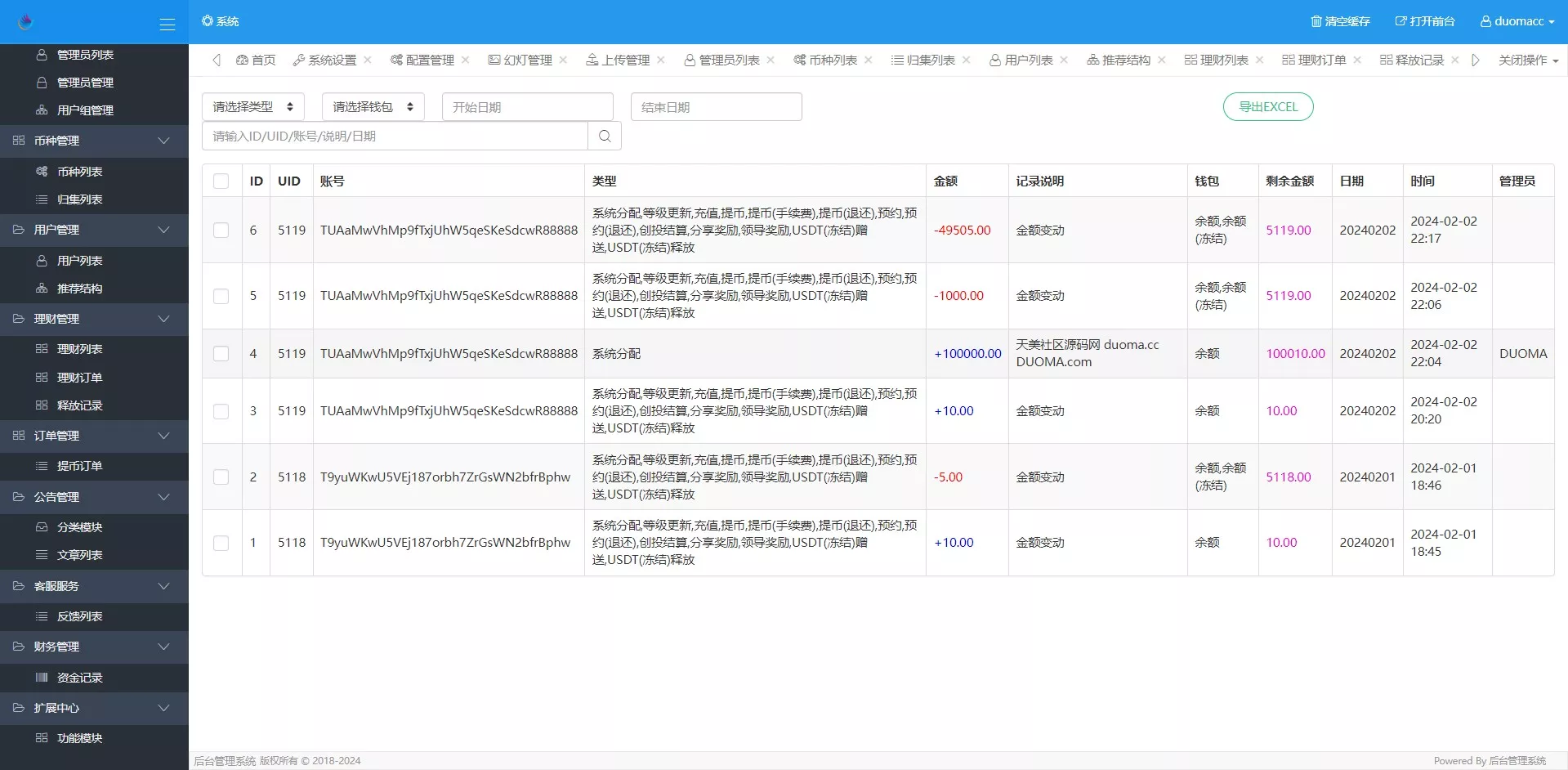
Task: Open the 请选择钱包 dropdown
Action: pos(373,107)
